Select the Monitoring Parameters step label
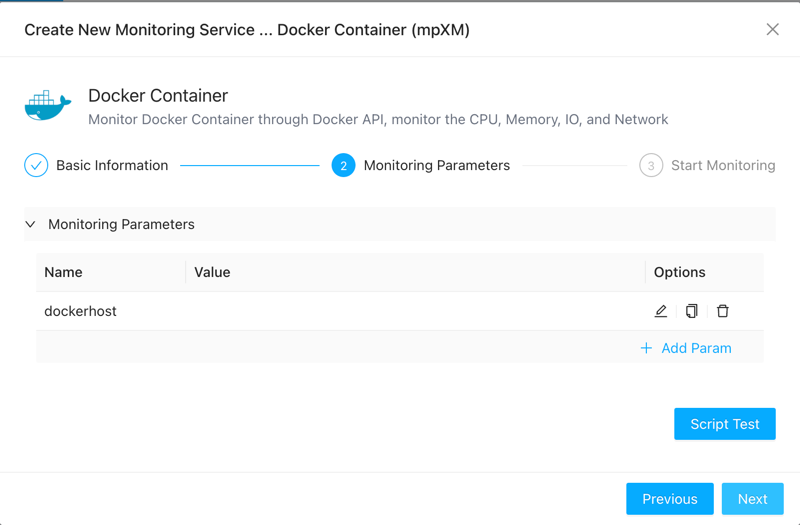Screen dimensions: 800x525 pyautogui.click(x=437, y=165)
